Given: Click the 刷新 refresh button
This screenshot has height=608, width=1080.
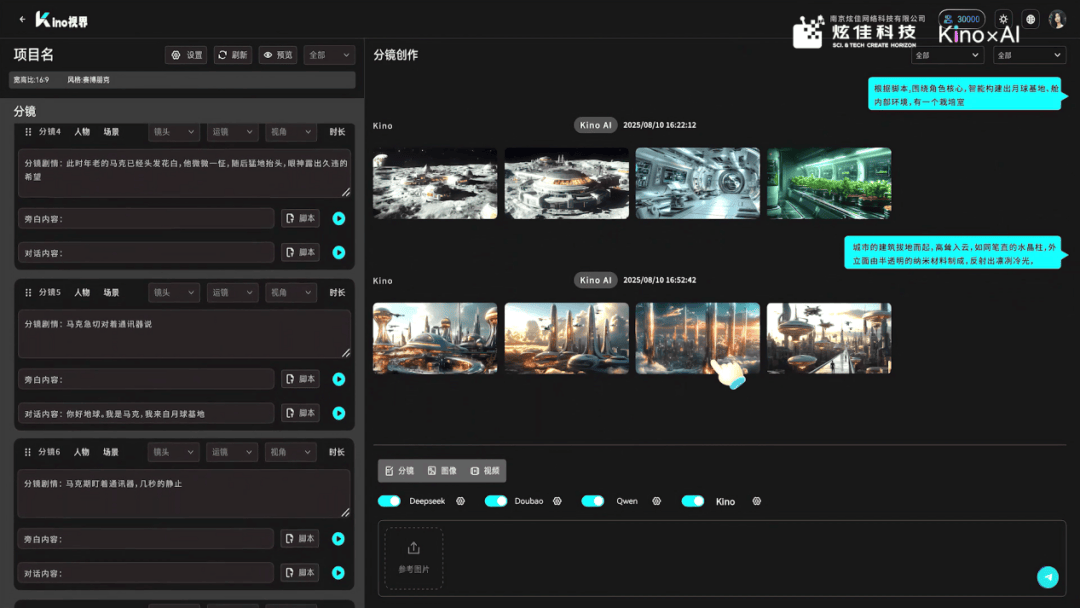Looking at the screenshot, I should click(x=233, y=55).
